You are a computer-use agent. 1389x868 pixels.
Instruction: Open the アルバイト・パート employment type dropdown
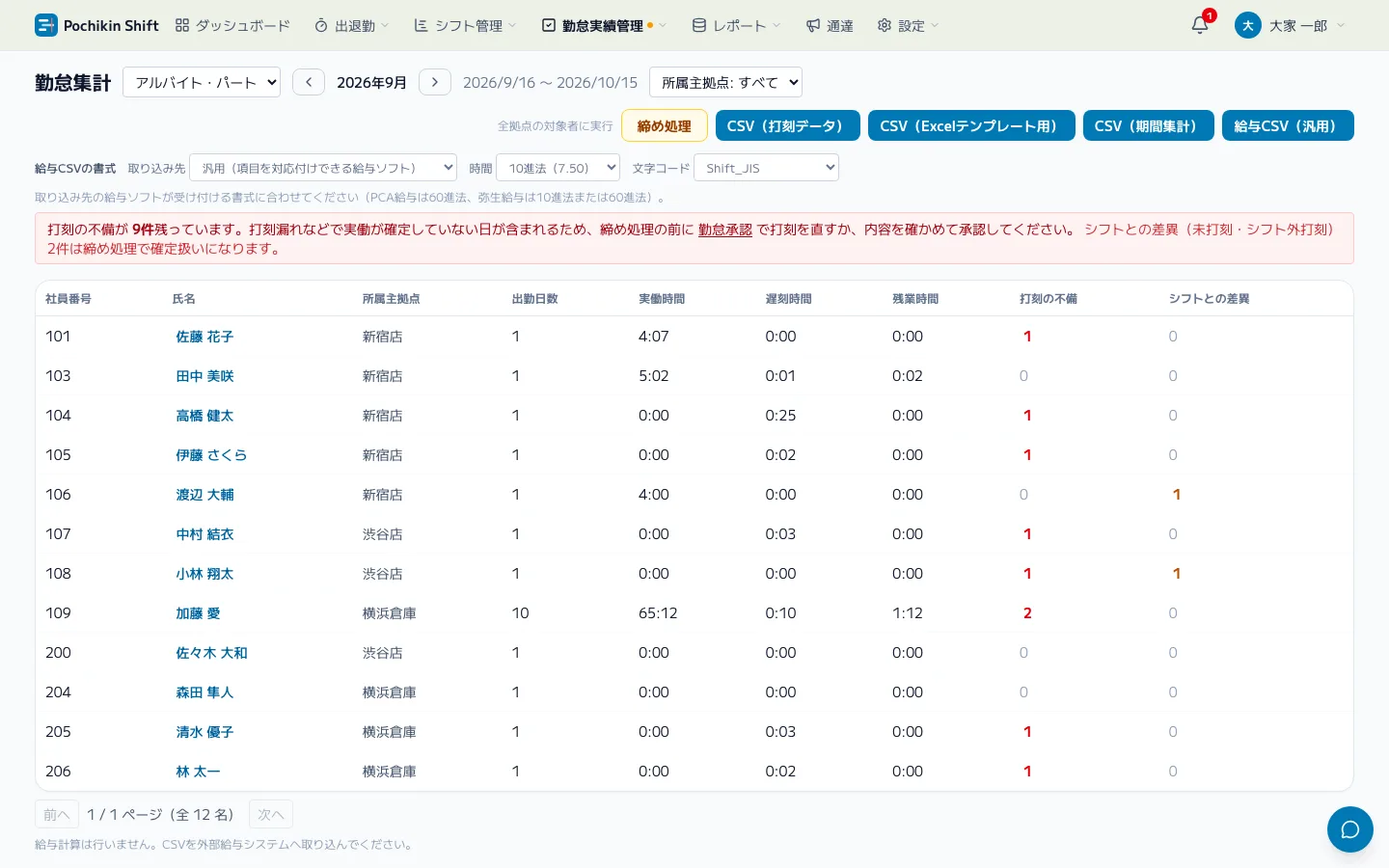(202, 83)
